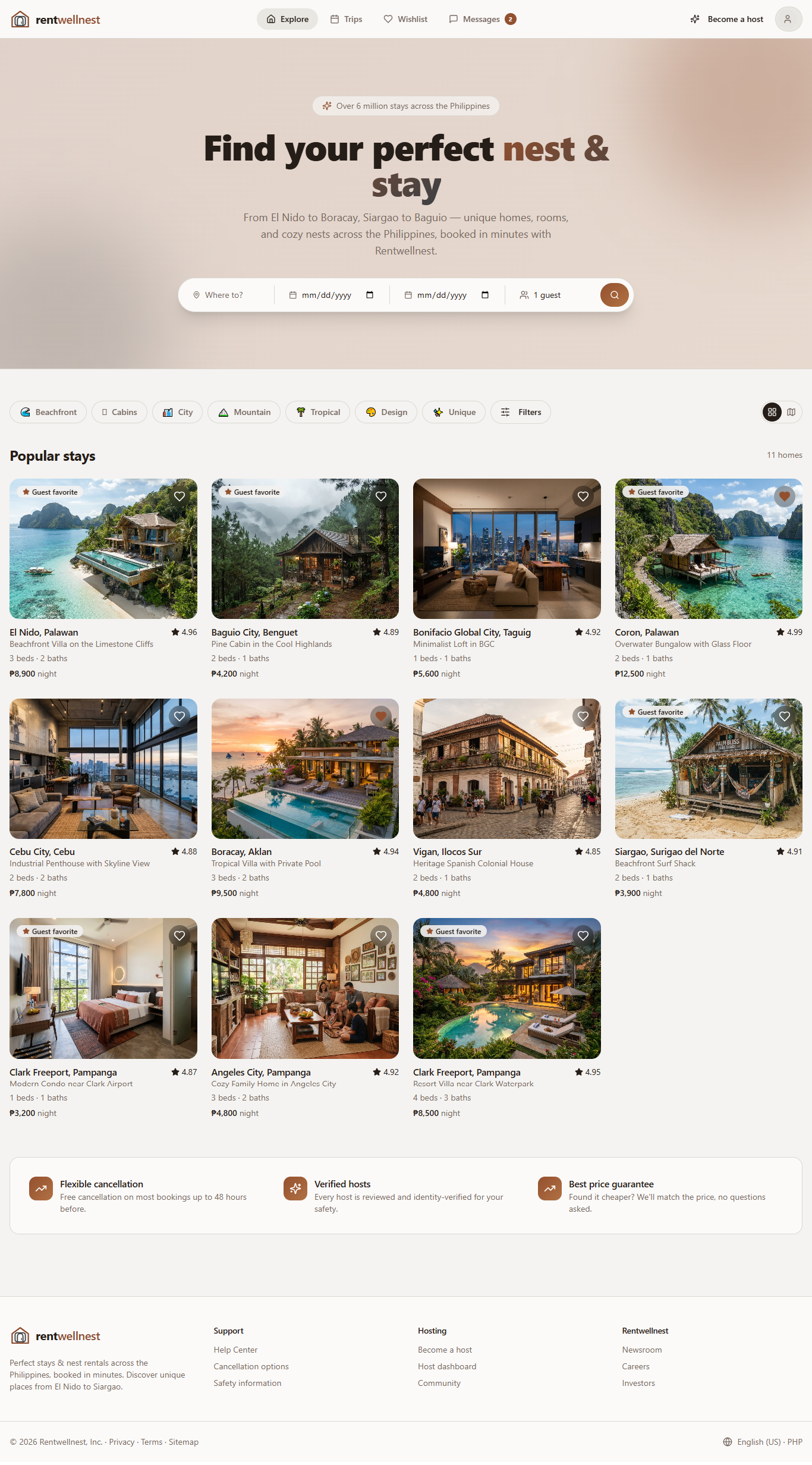Open the Wishlist tab
This screenshot has height=1465, width=812.
pyautogui.click(x=405, y=19)
